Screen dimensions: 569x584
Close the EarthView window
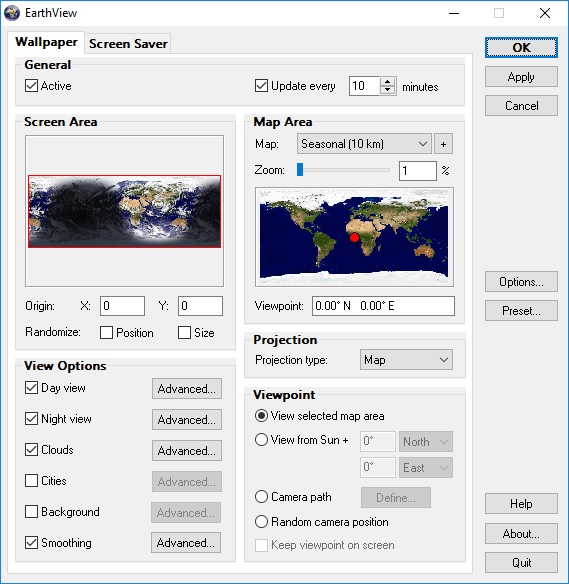544,13
